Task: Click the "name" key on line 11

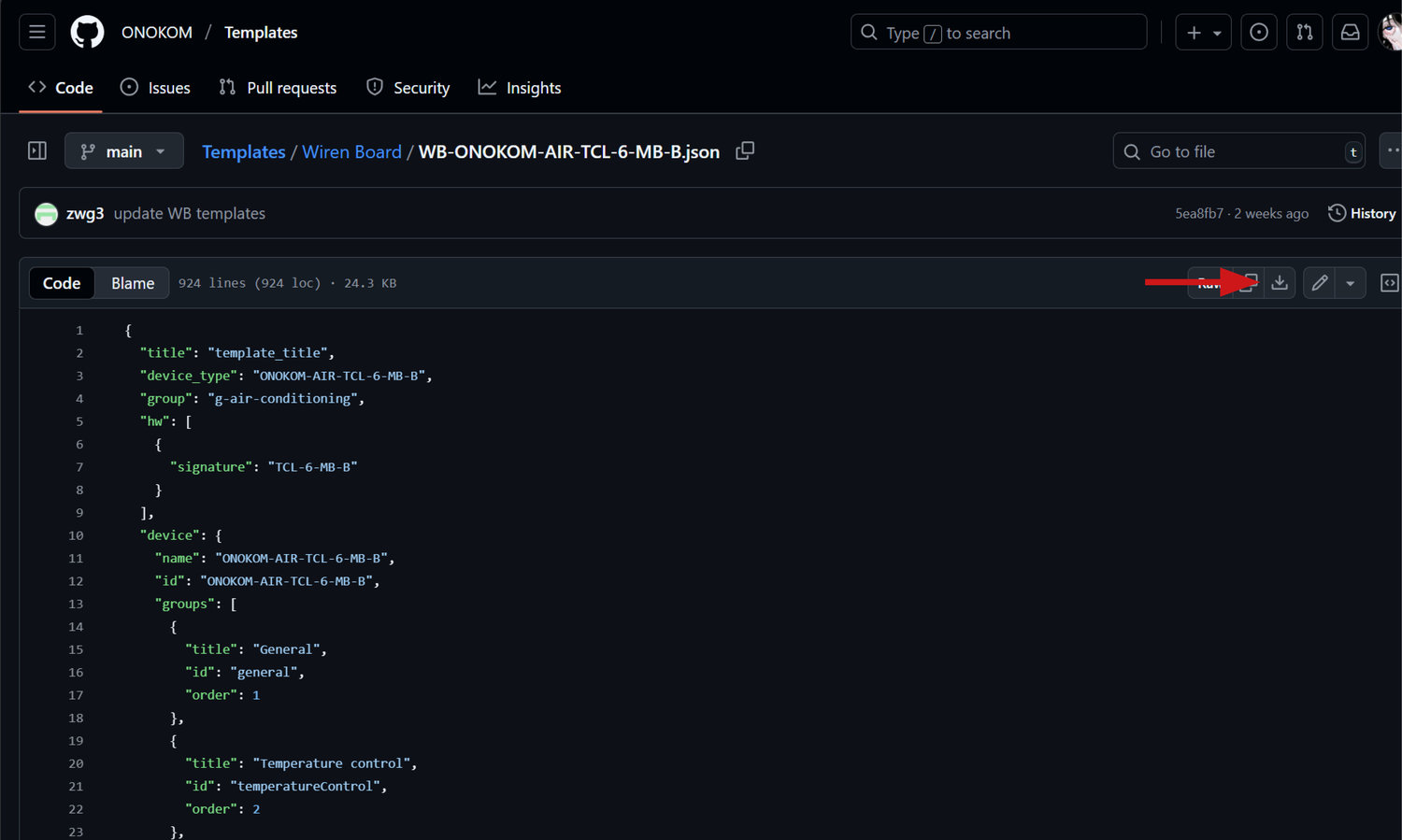Action: (178, 559)
